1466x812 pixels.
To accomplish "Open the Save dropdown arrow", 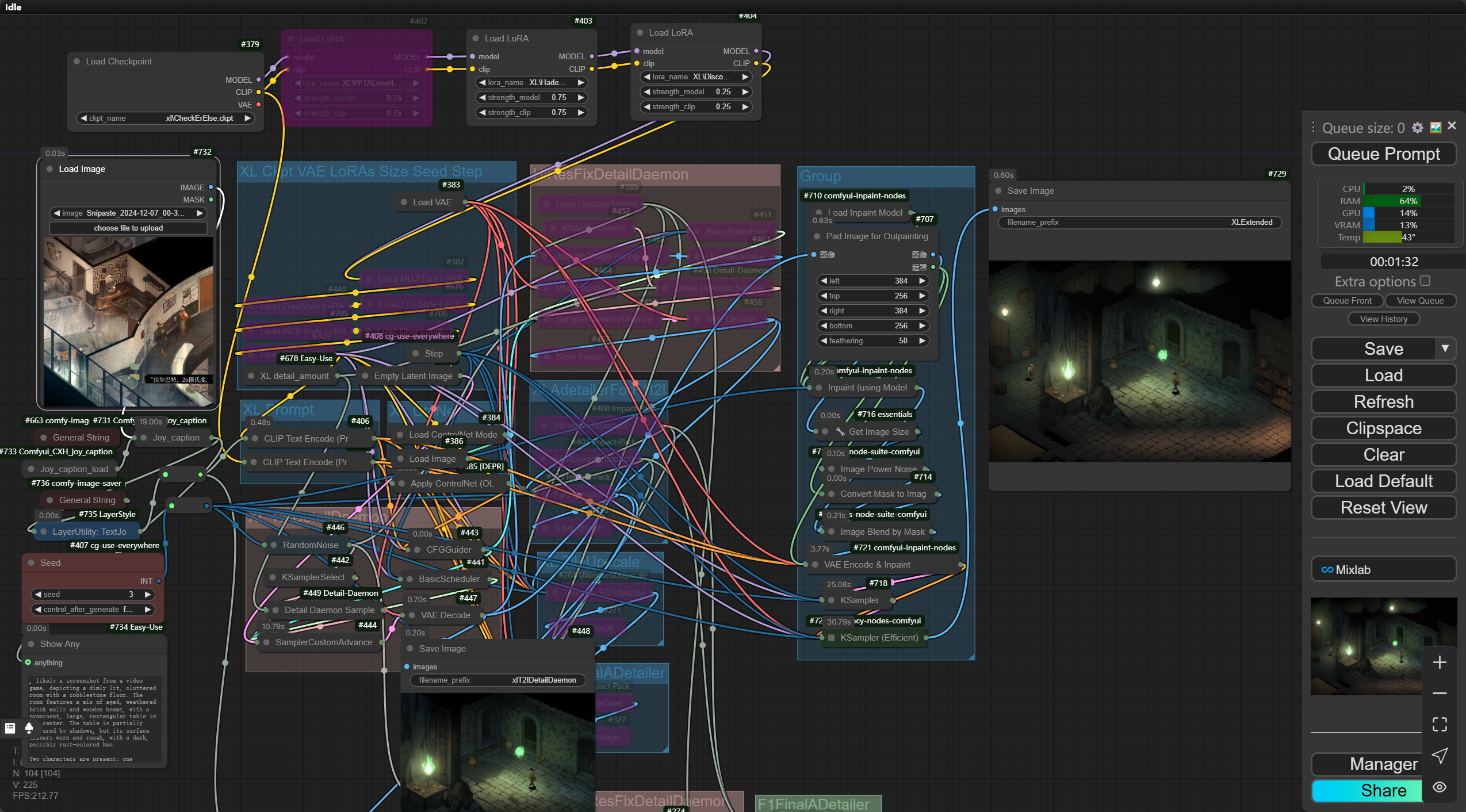I will pyautogui.click(x=1445, y=348).
